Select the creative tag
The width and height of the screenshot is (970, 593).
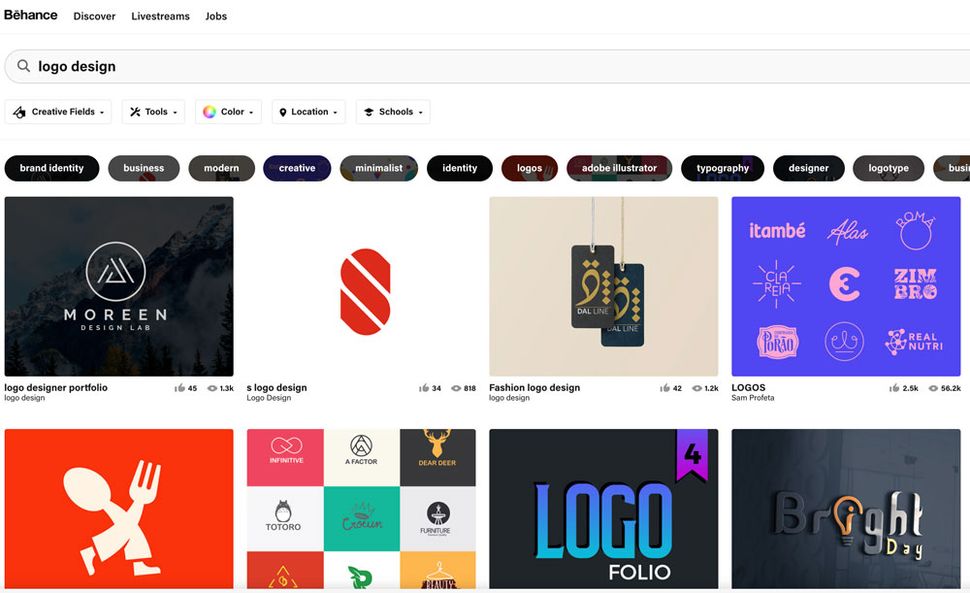click(297, 168)
